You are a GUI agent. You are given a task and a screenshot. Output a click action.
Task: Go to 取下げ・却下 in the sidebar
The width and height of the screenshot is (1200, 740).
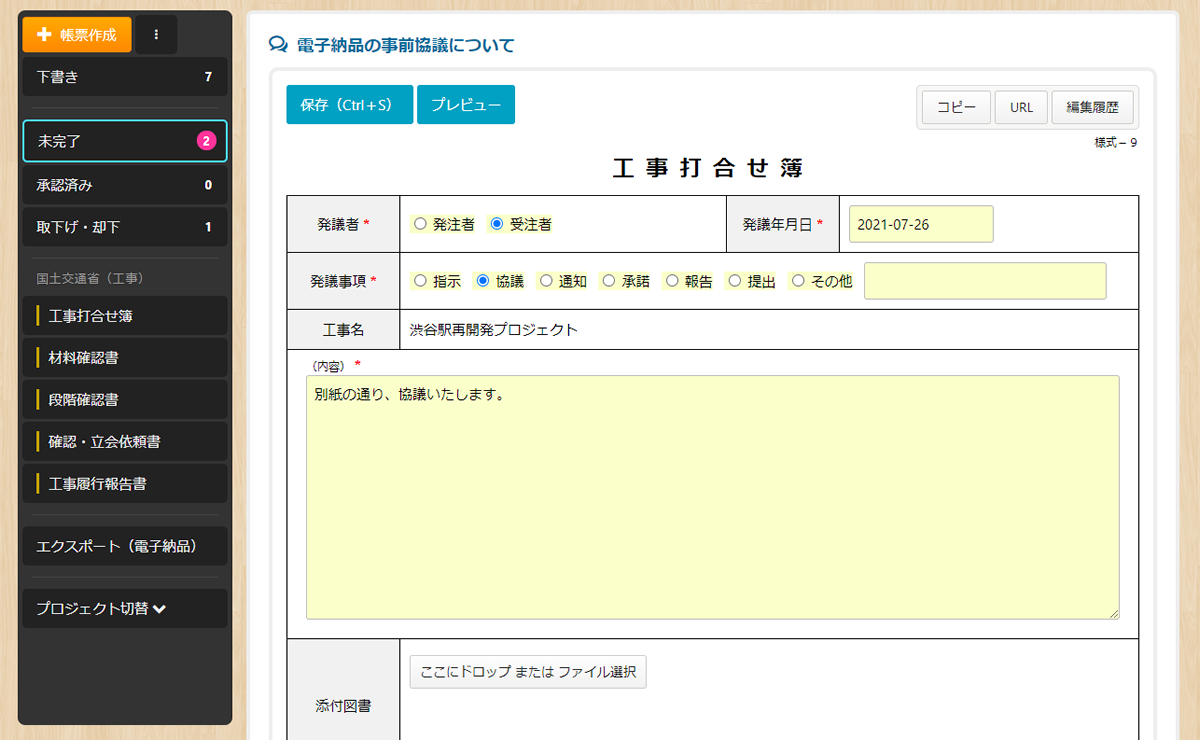125,227
